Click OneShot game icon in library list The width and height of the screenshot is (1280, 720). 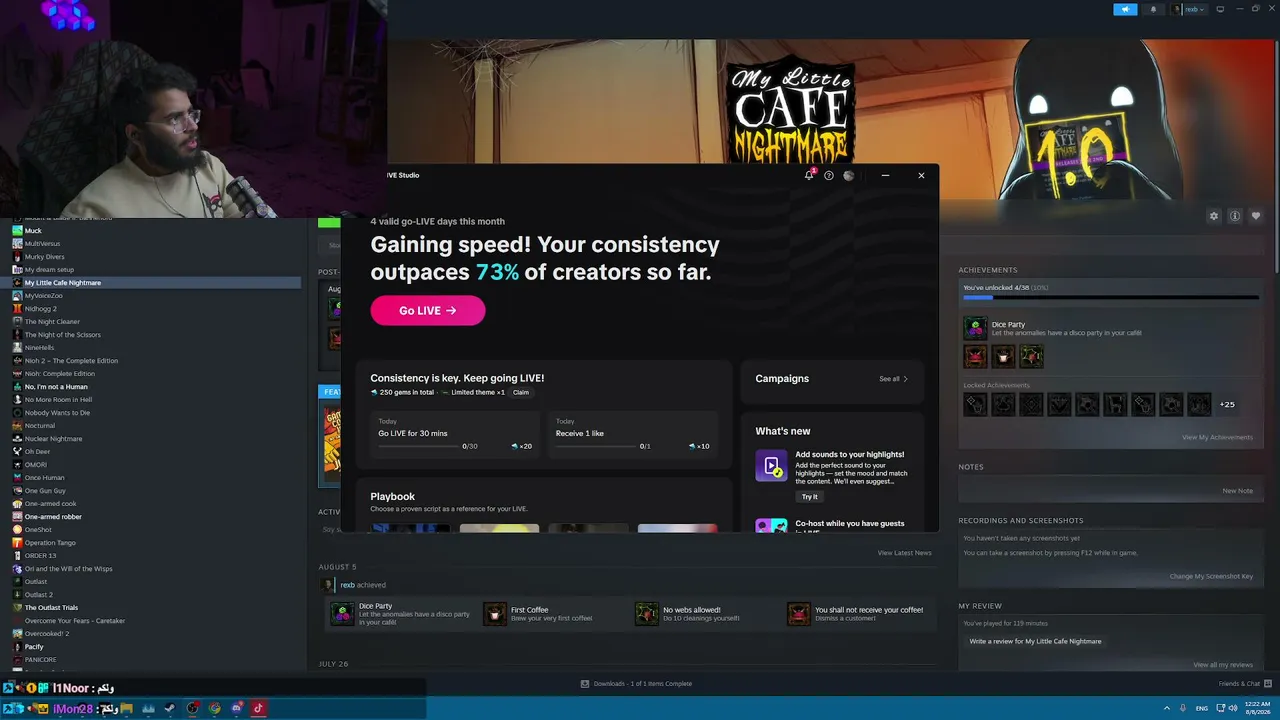(17, 530)
